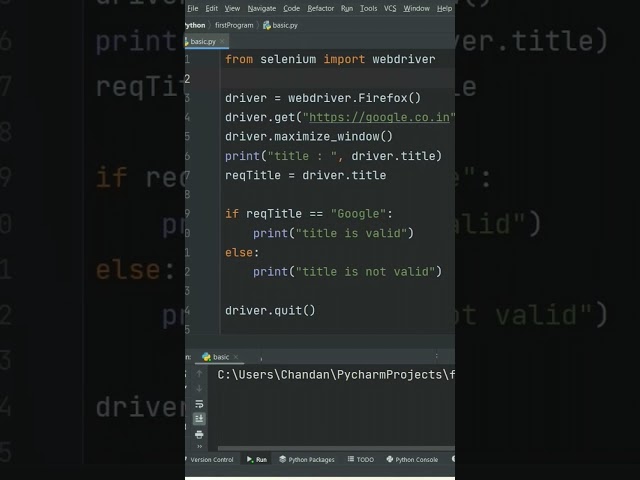Screen dimensions: 640x480
Task: Open the Version Control tool window
Action: (x=211, y=460)
